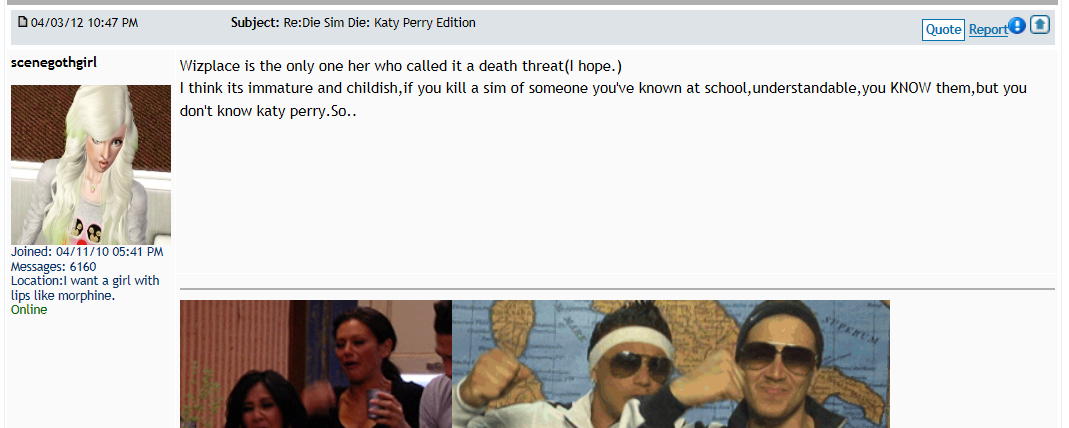Jump to top using the up-arrow icon
1069x428 pixels.
click(1040, 25)
